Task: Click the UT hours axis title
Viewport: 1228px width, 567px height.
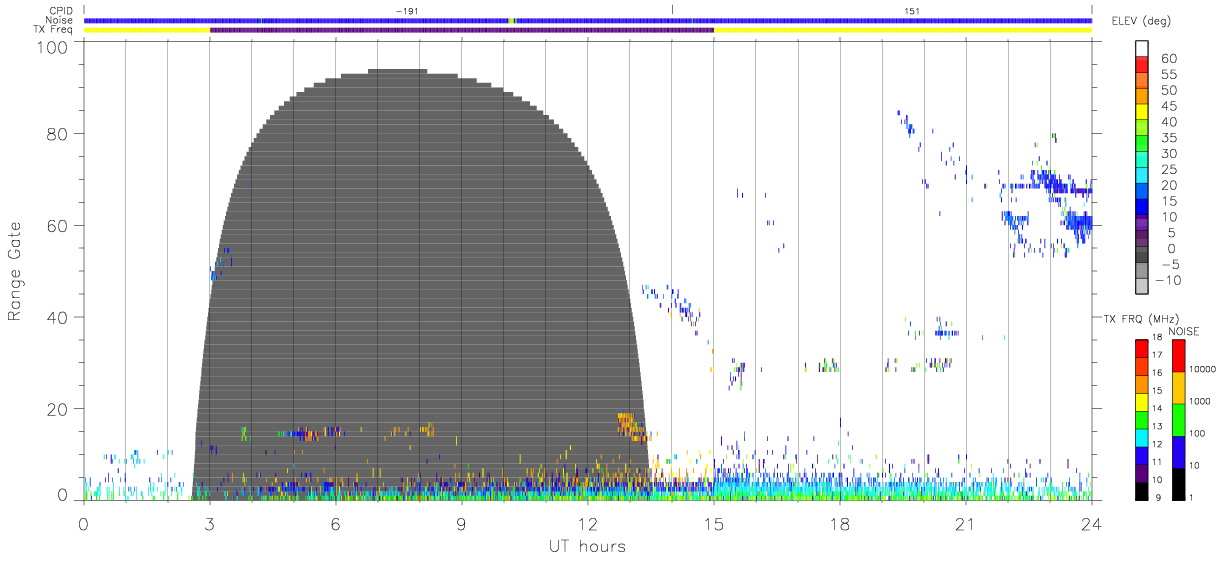Action: [x=586, y=546]
